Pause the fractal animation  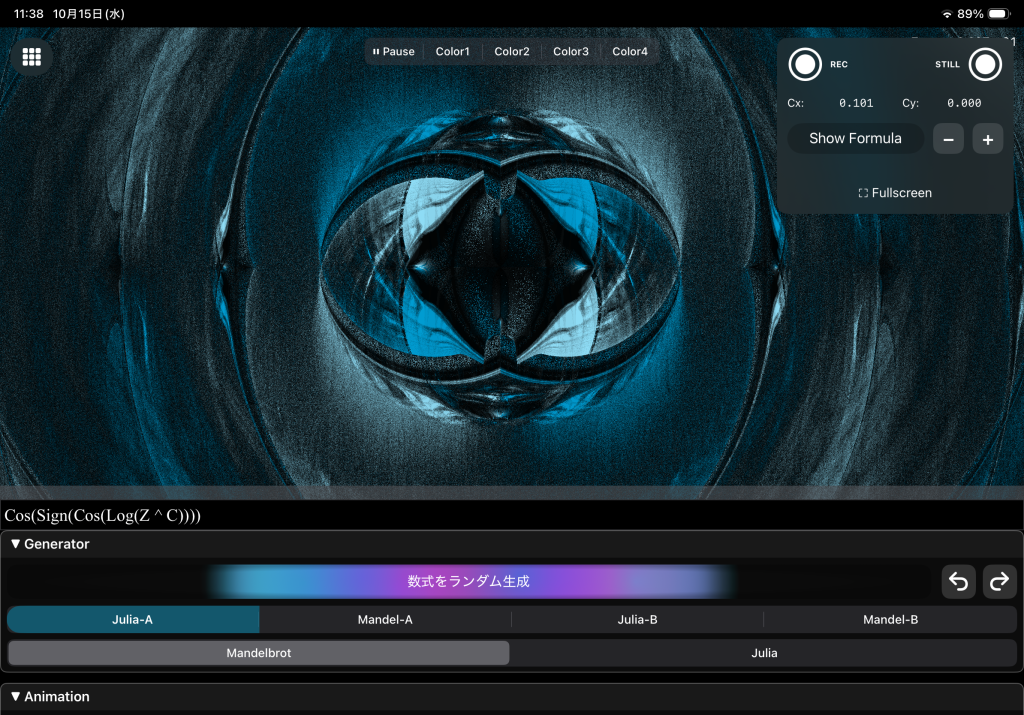click(x=393, y=52)
